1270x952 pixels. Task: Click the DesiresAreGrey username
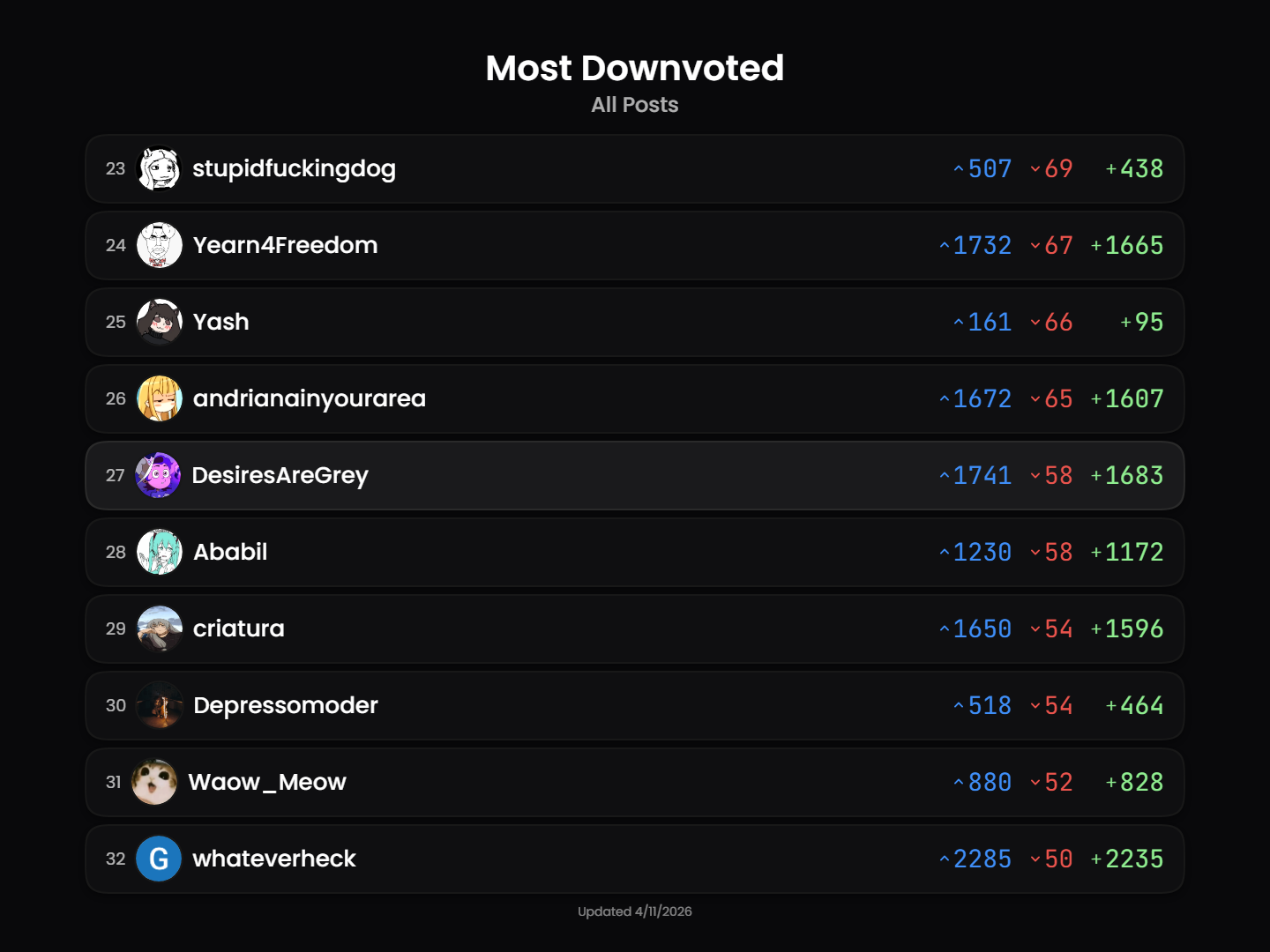(x=280, y=475)
